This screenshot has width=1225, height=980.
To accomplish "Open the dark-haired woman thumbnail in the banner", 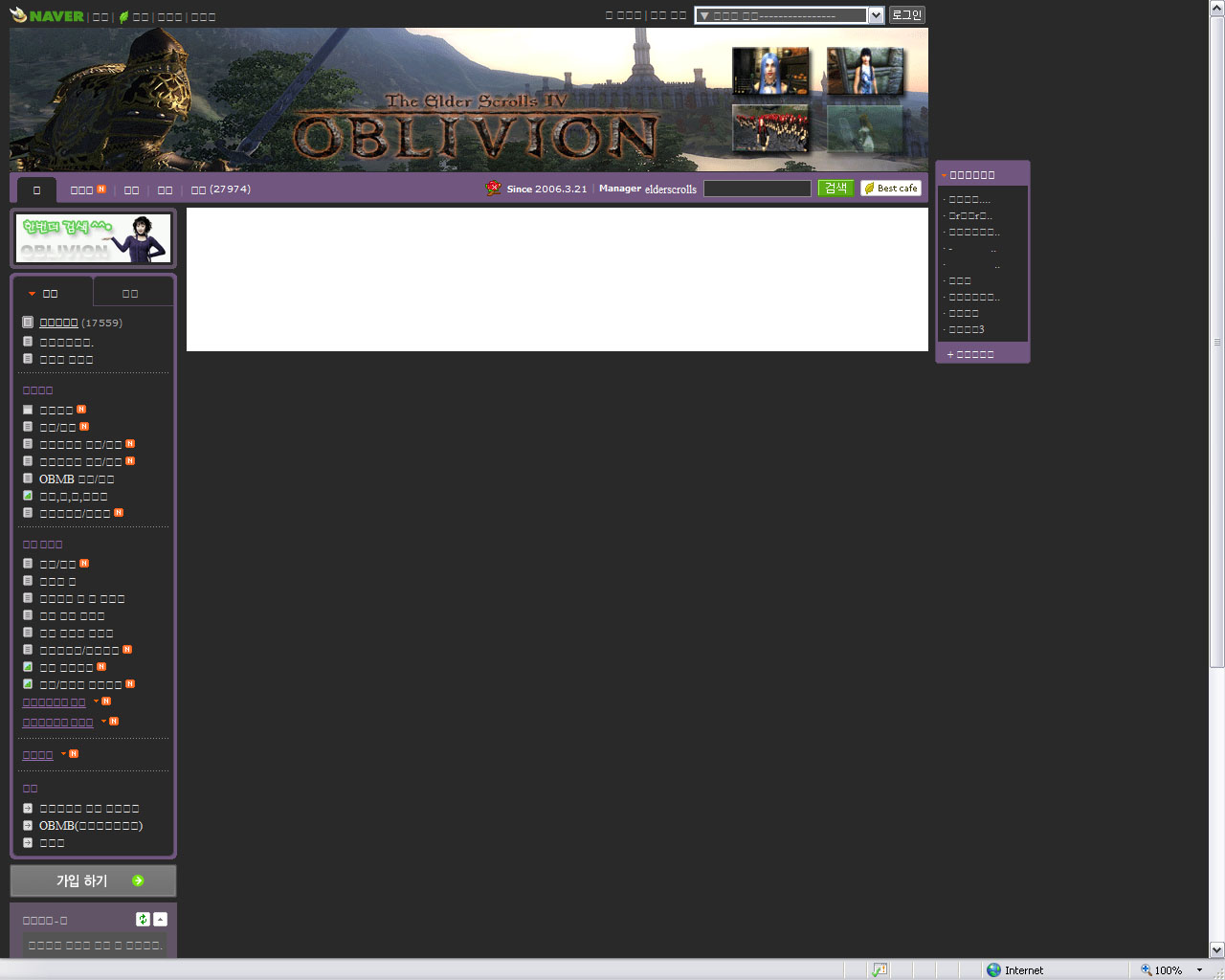I will tap(865, 71).
